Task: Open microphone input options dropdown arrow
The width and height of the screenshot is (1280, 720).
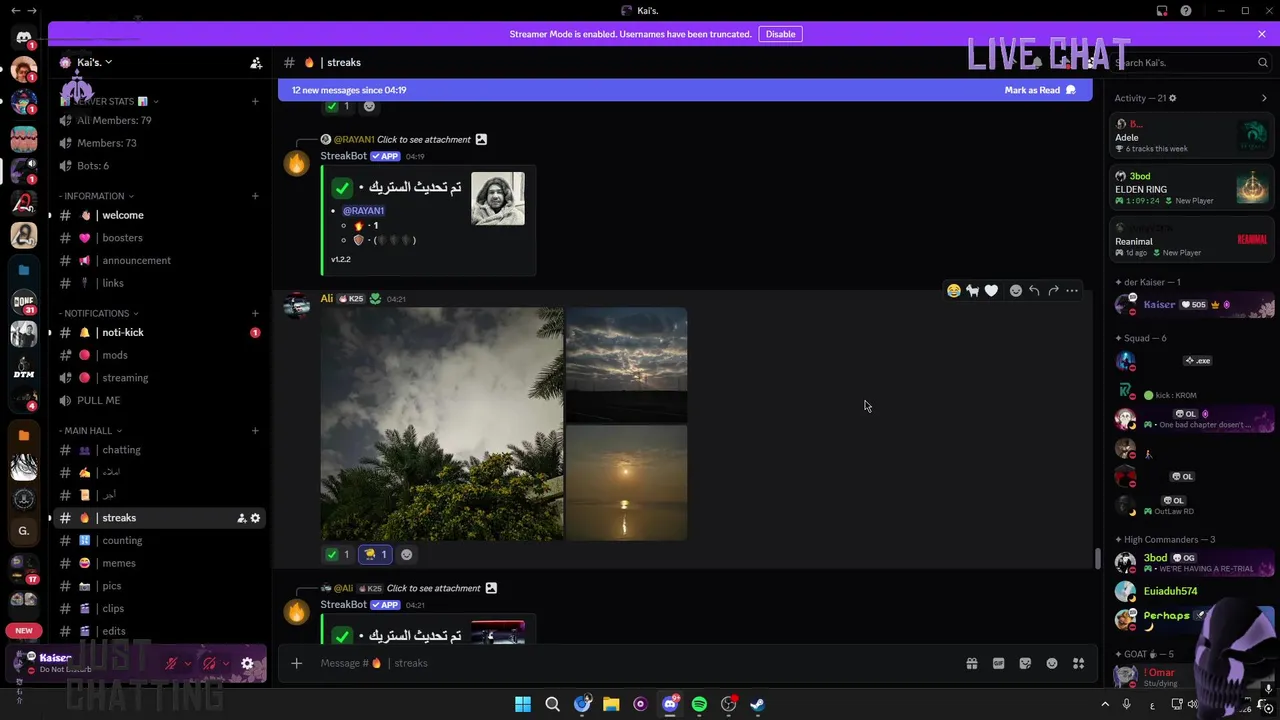Action: [x=188, y=663]
